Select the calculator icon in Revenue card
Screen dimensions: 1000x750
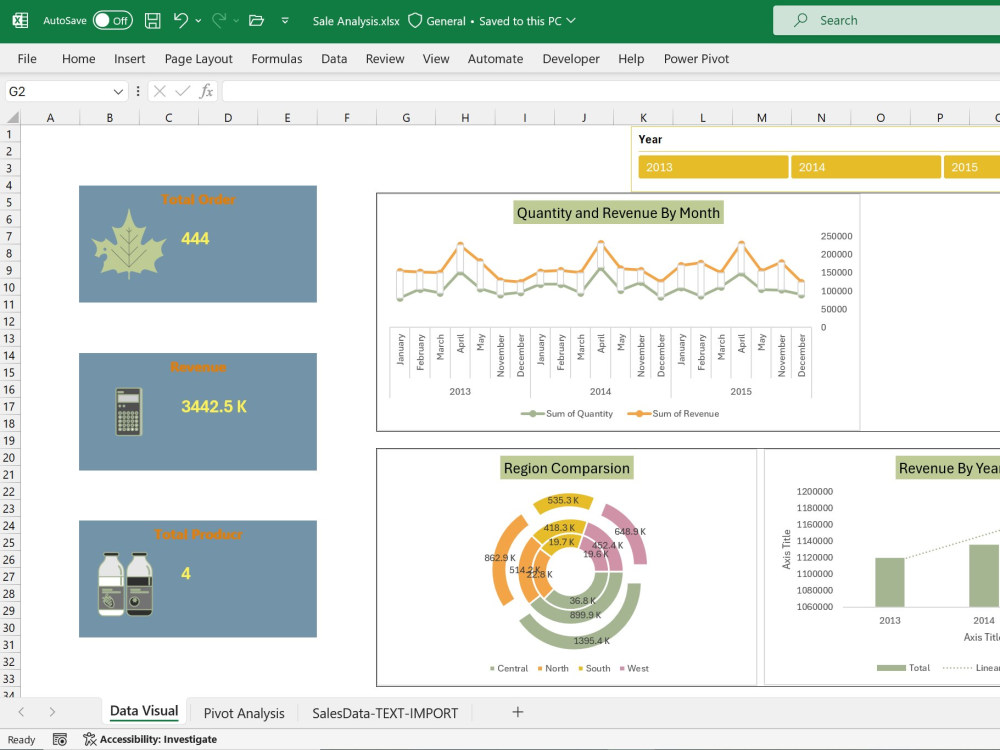128,412
